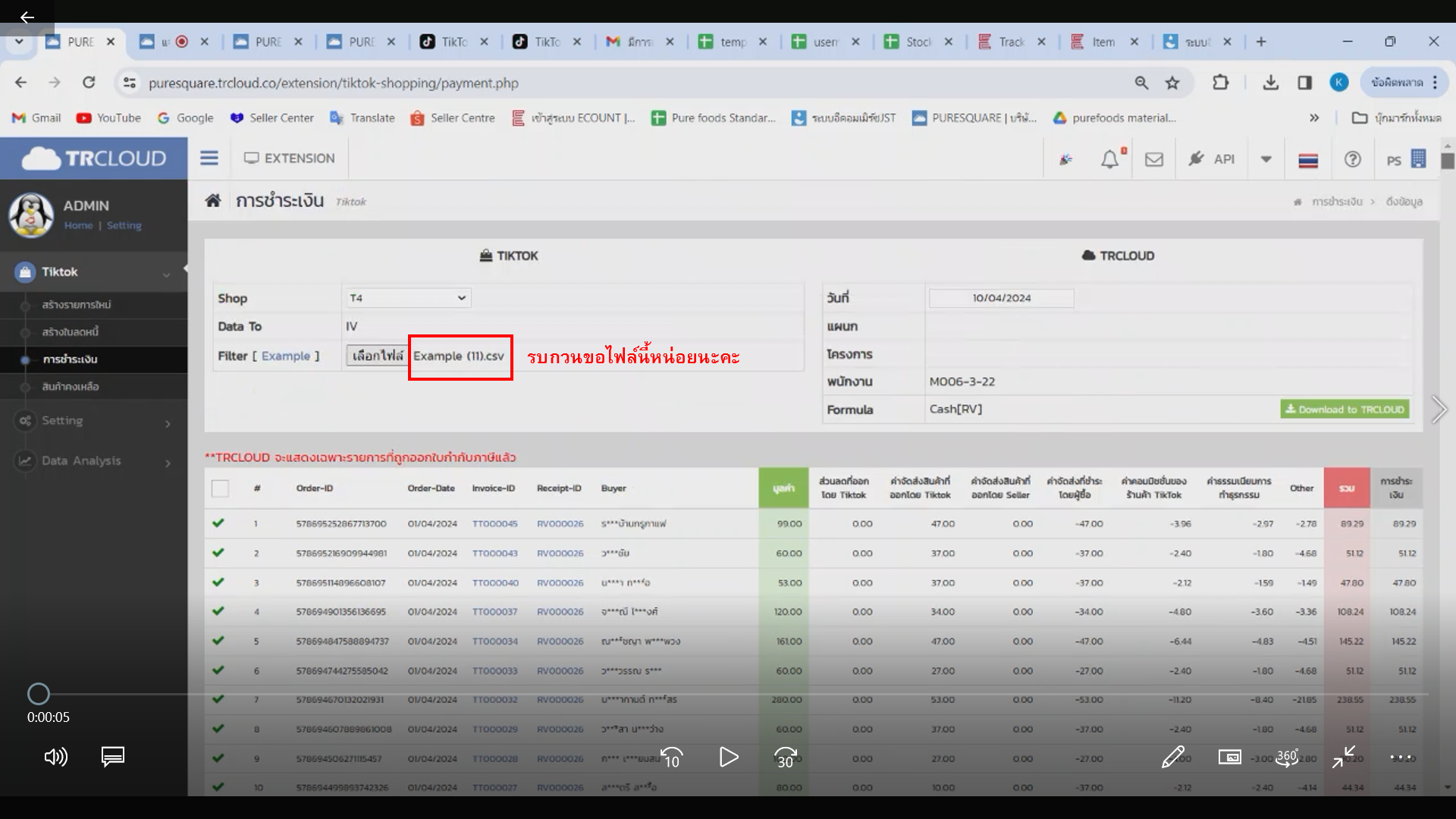
Task: Skip back 10 seconds in the video
Action: pos(672,757)
